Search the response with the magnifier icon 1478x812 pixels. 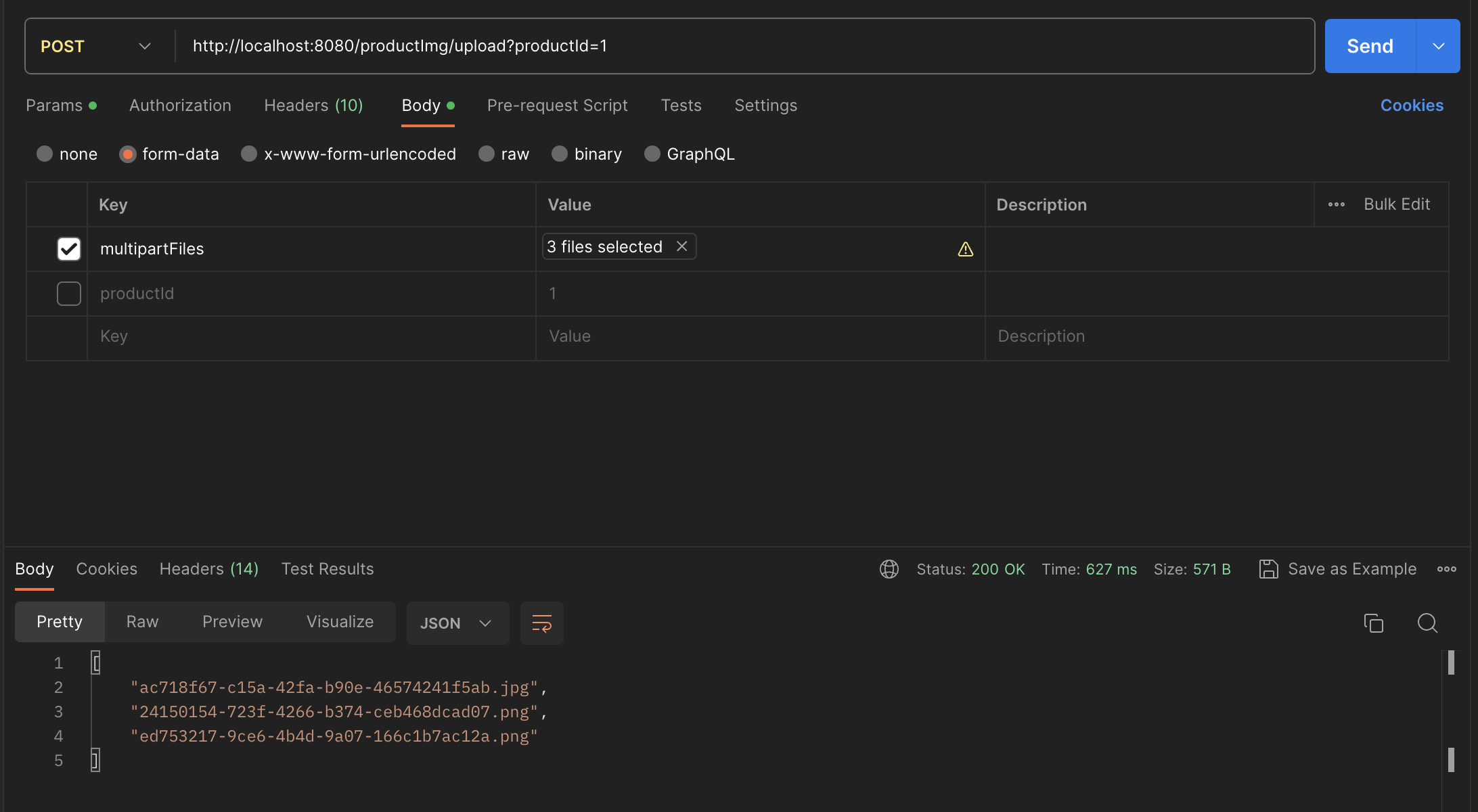(x=1428, y=623)
